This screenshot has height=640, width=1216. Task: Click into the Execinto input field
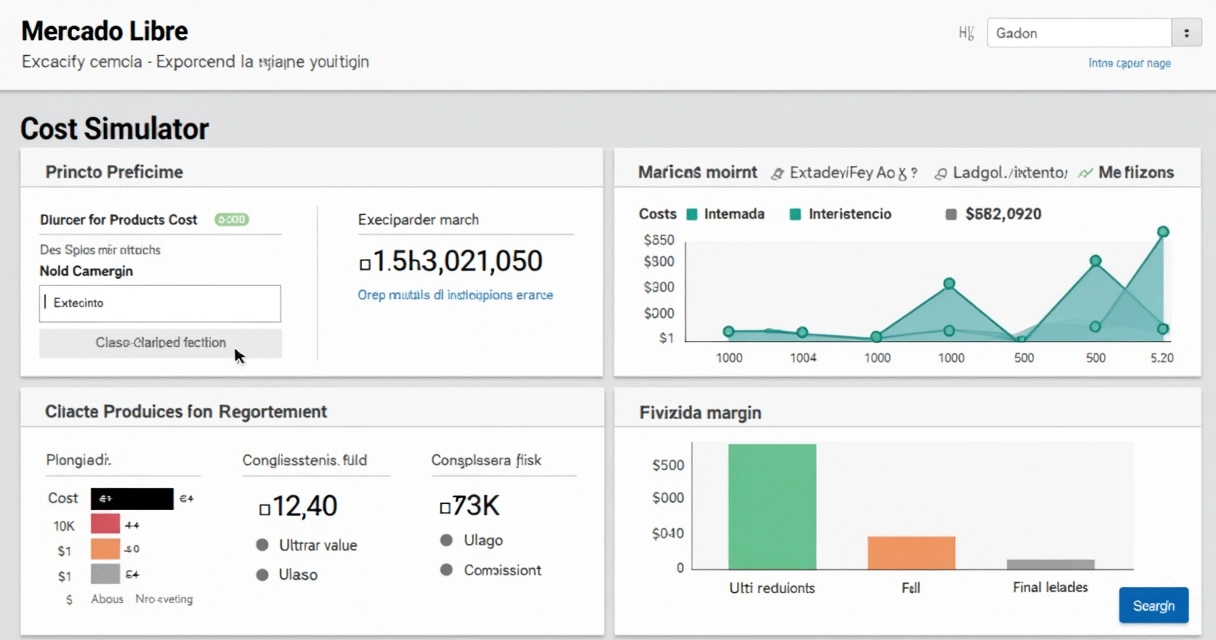(x=160, y=303)
